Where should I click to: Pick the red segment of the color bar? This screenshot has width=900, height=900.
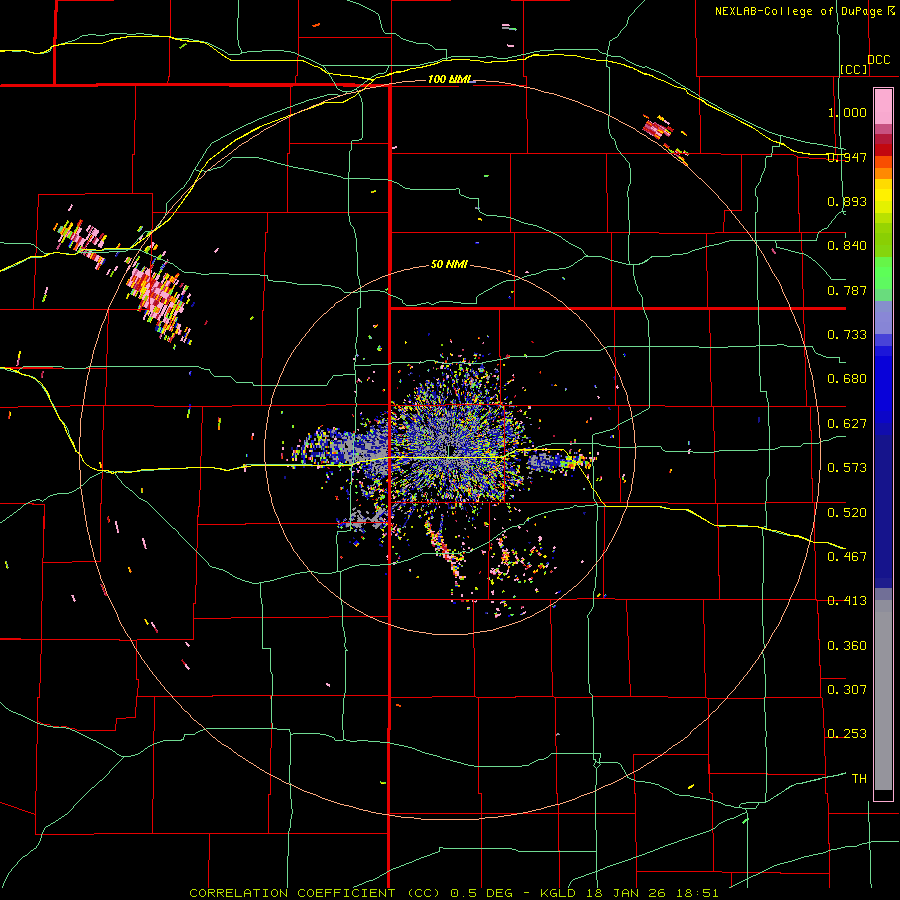click(x=883, y=150)
